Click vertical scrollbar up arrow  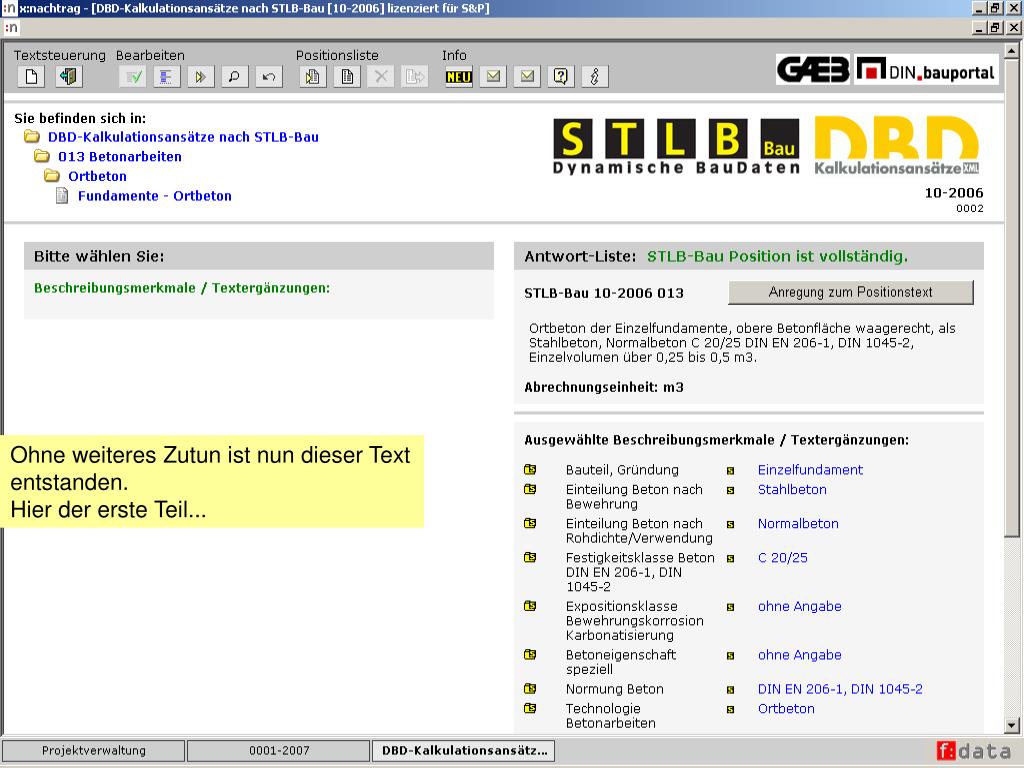(x=1012, y=50)
